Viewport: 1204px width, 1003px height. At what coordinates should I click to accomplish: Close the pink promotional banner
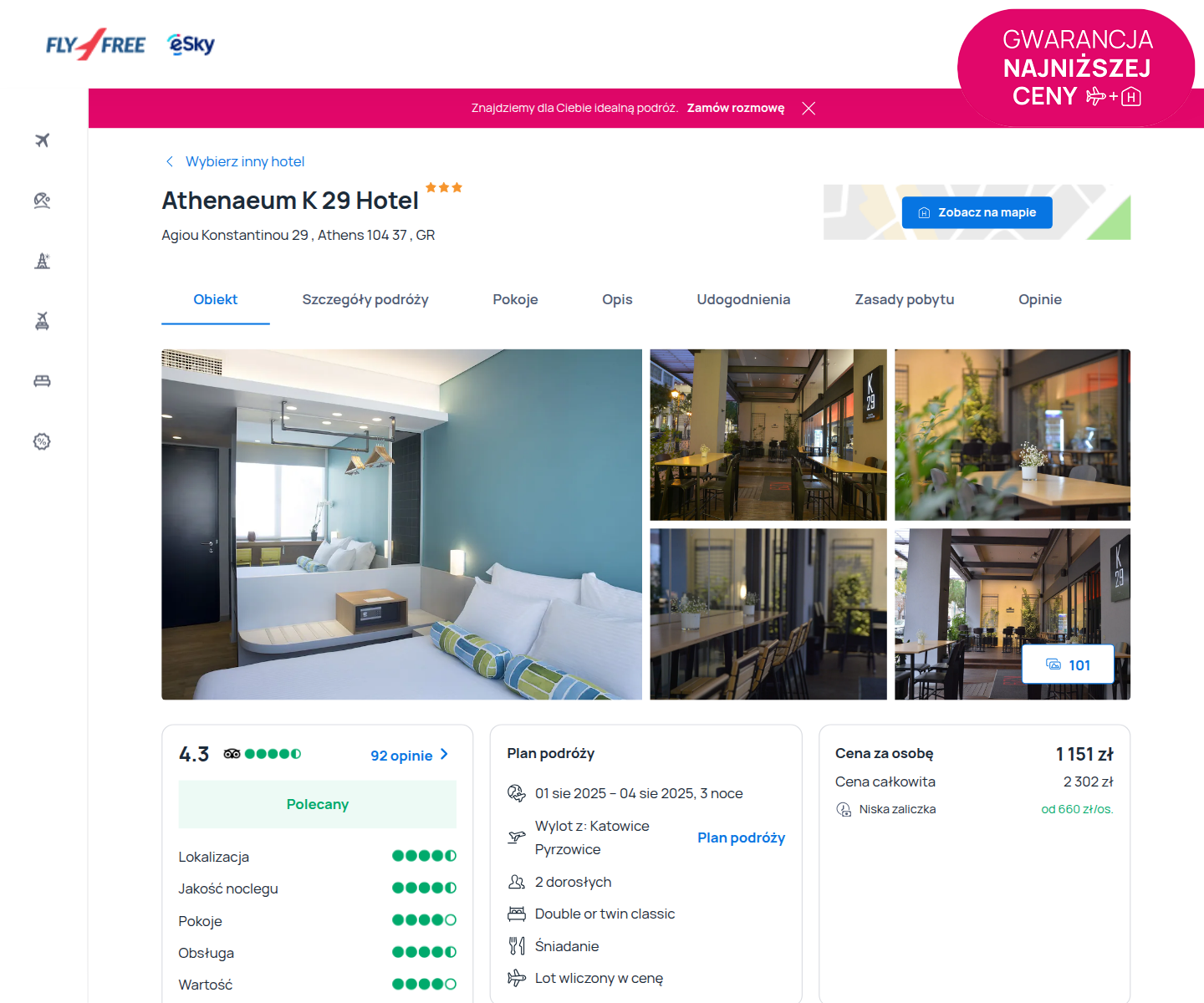pyautogui.click(x=809, y=109)
